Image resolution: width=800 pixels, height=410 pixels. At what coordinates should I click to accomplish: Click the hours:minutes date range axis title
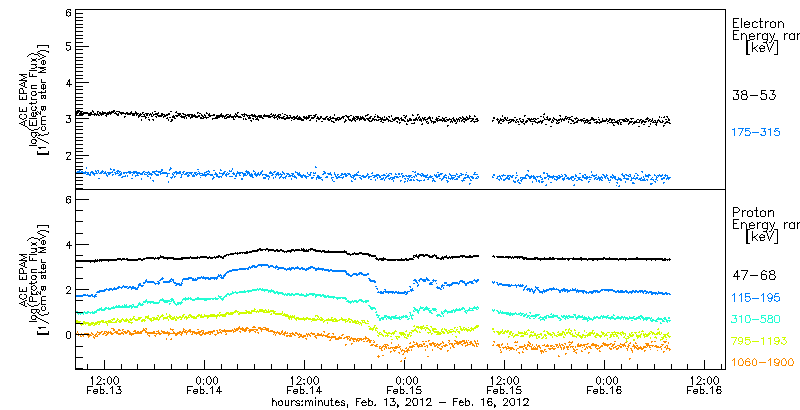coord(400,403)
